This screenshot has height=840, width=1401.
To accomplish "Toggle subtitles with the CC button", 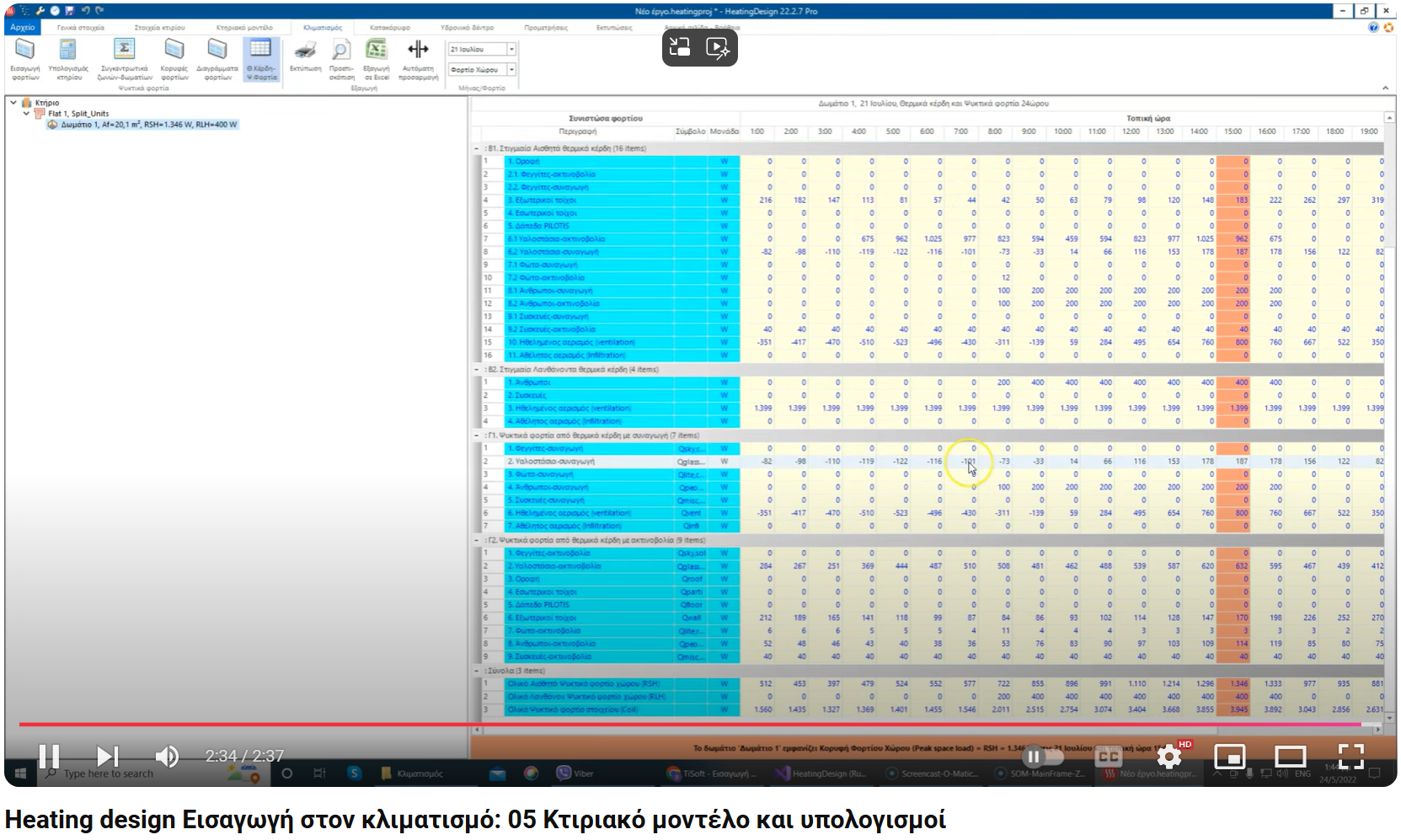I will (x=1109, y=757).
